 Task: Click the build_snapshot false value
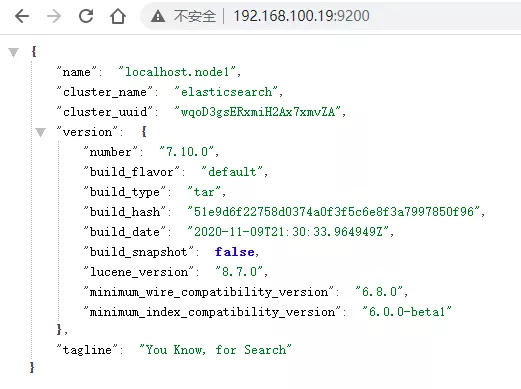point(235,252)
